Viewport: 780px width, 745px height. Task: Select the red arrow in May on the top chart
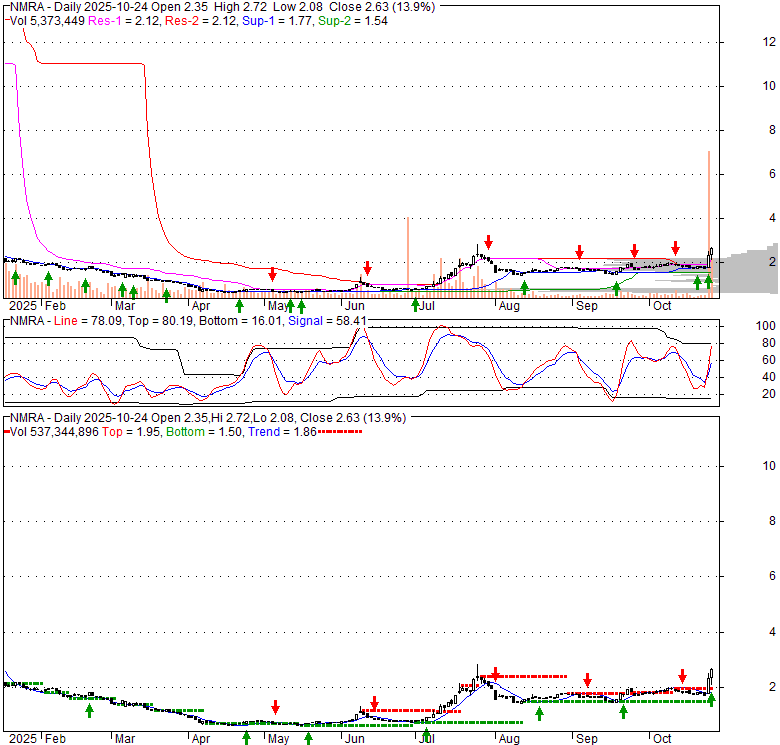coord(272,274)
